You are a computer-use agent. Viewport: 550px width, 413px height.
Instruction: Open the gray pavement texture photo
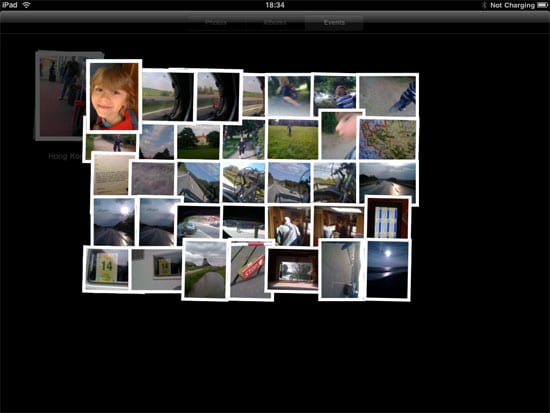click(153, 179)
